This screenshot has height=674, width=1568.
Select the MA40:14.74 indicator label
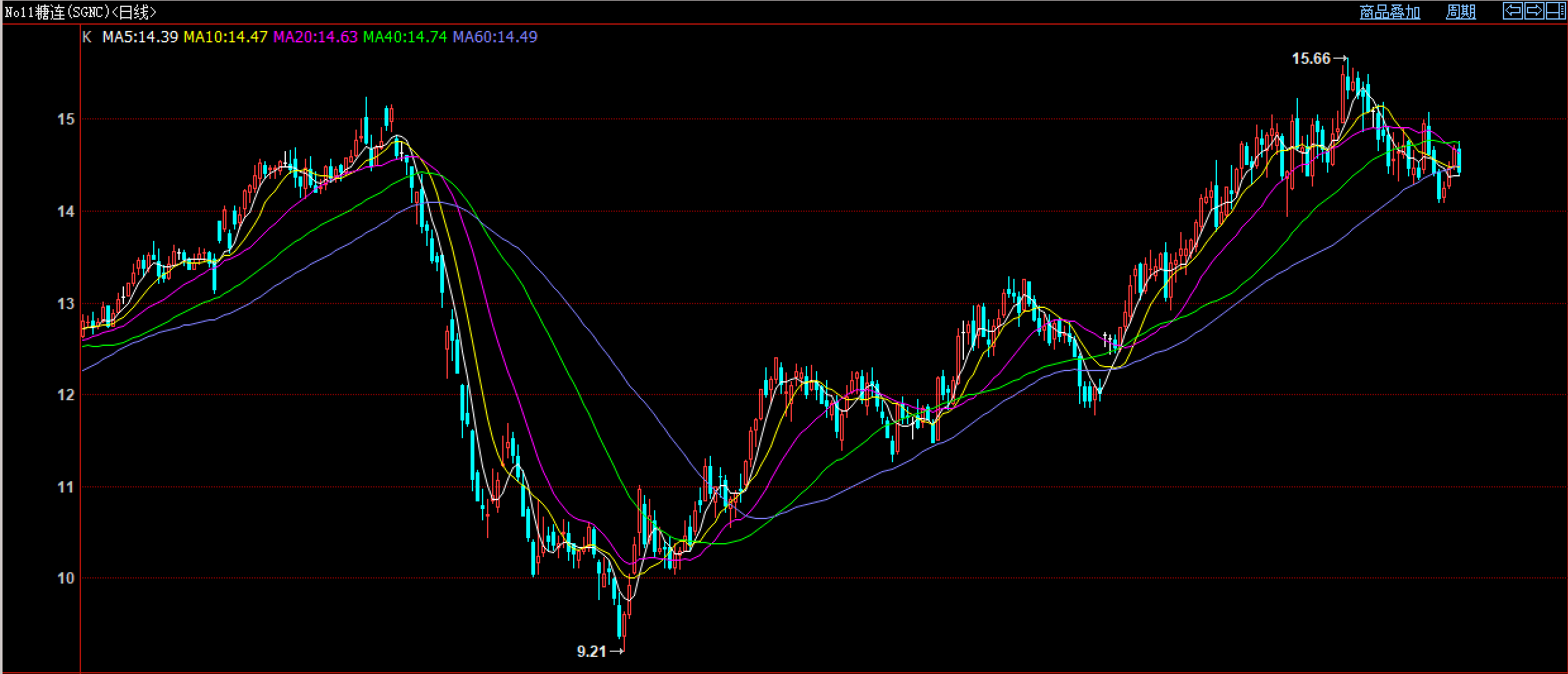click(x=405, y=37)
